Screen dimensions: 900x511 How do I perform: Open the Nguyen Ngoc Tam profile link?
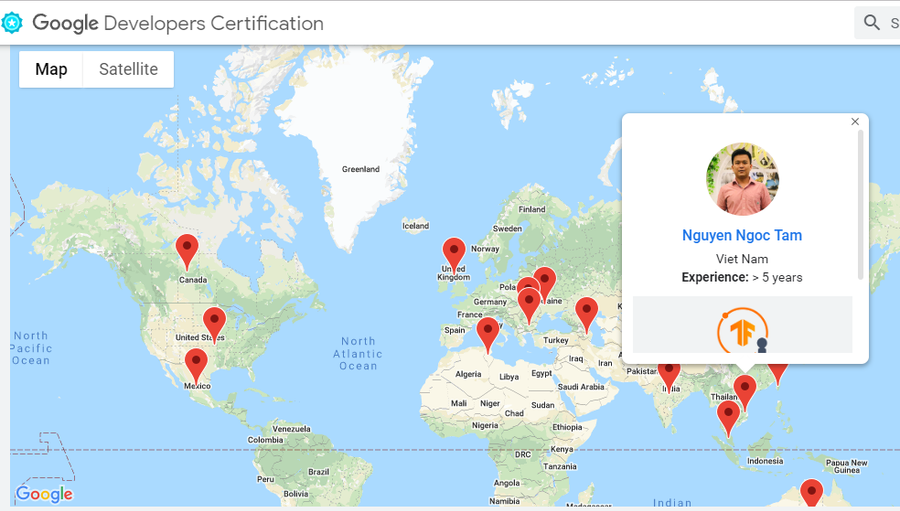[742, 235]
